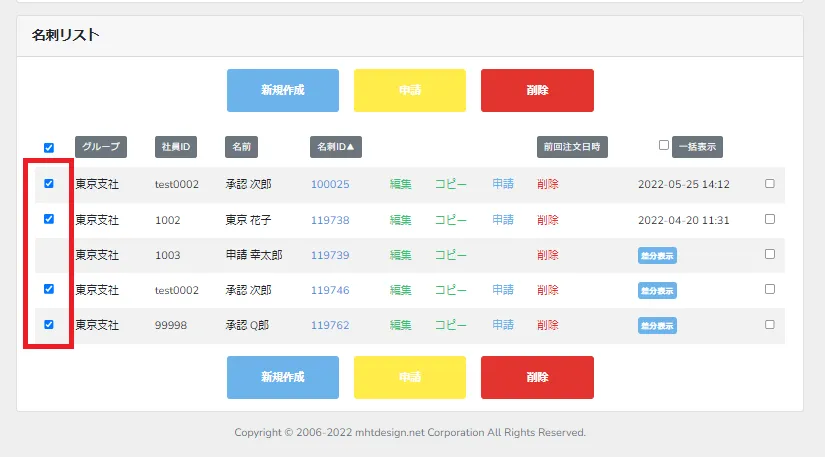Open the 名刺ID link 119762
The image size is (825, 457).
tap(330, 326)
